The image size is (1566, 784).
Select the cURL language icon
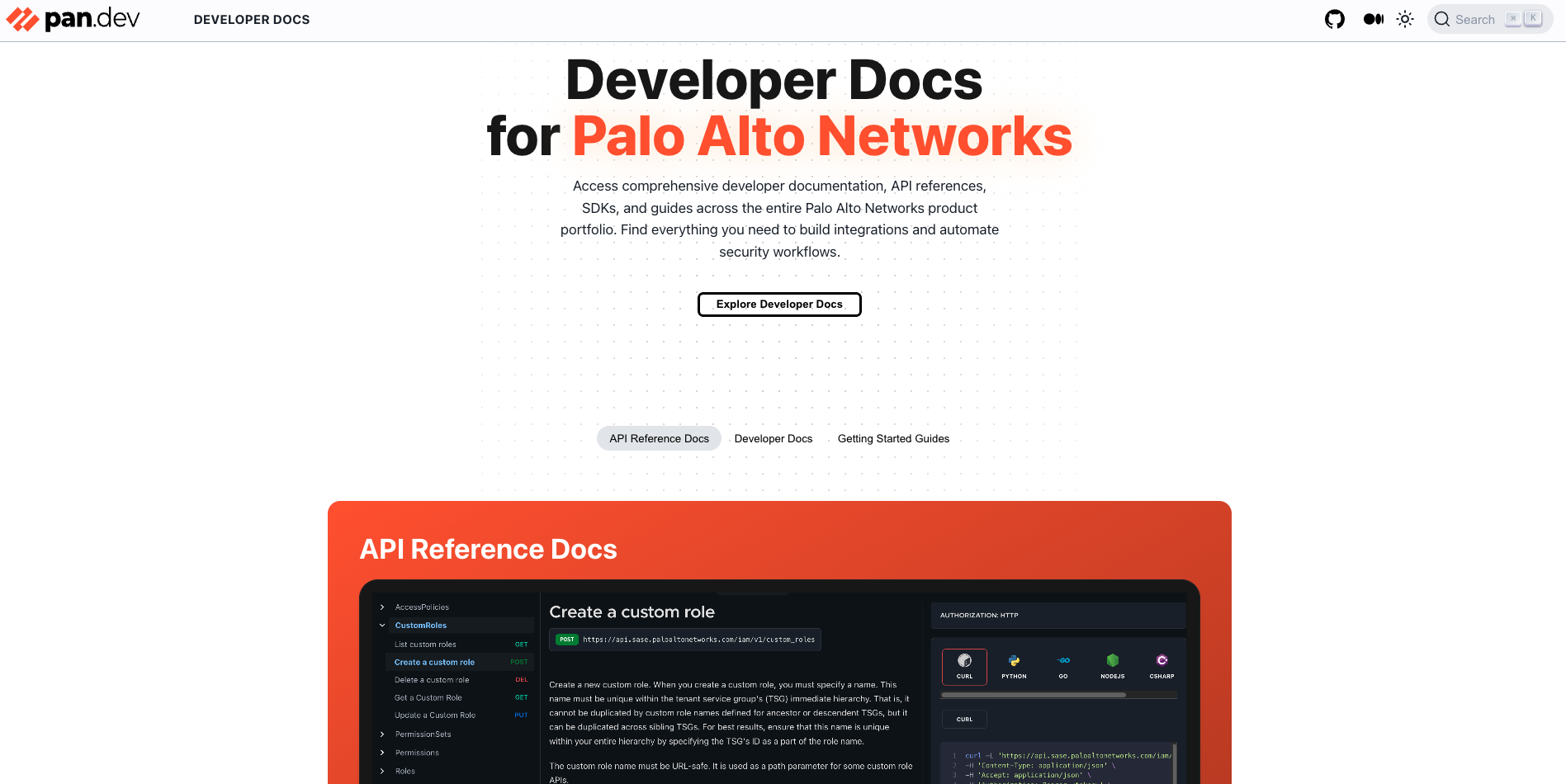coord(964,667)
